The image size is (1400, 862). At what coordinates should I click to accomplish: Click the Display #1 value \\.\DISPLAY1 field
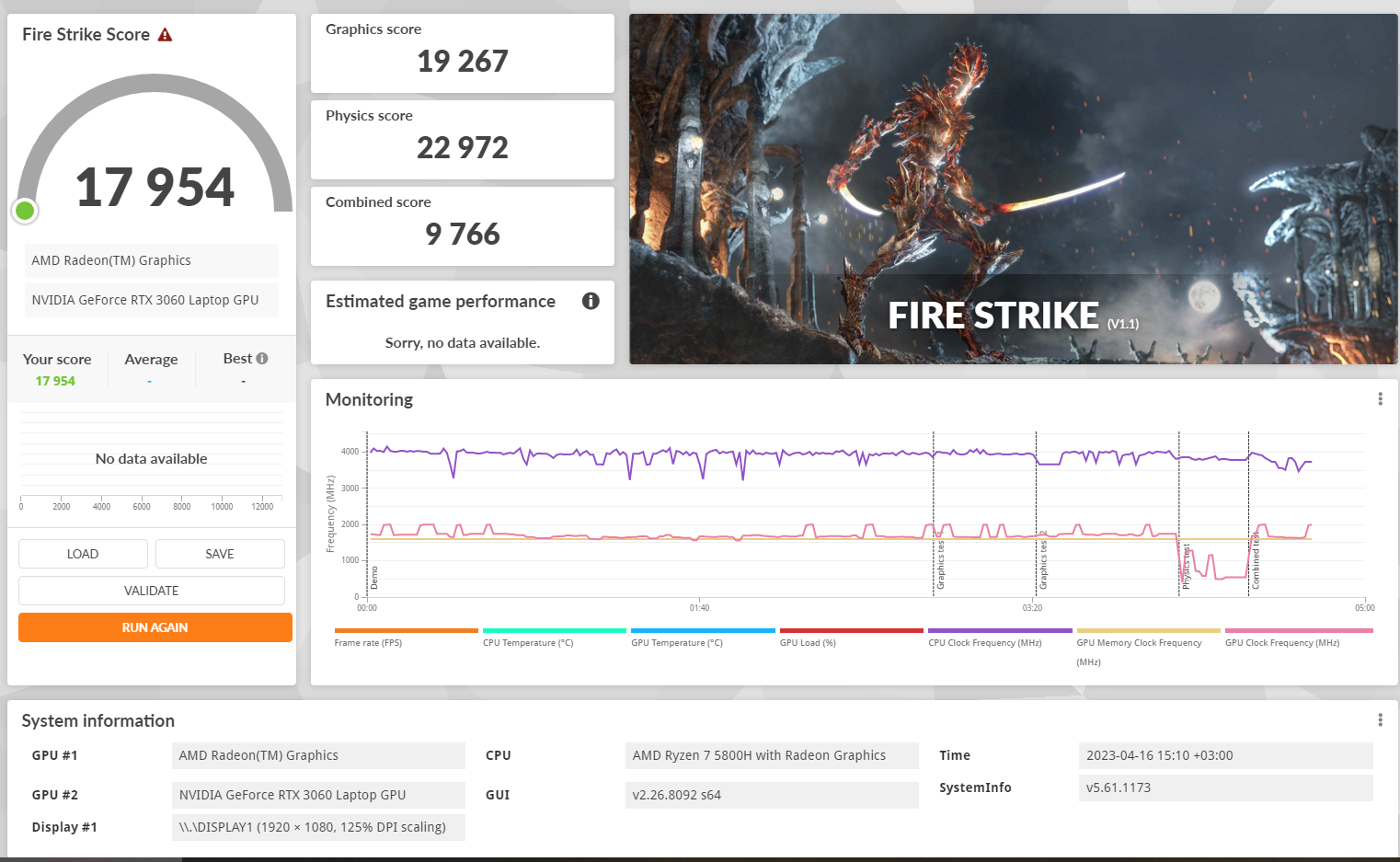[318, 827]
